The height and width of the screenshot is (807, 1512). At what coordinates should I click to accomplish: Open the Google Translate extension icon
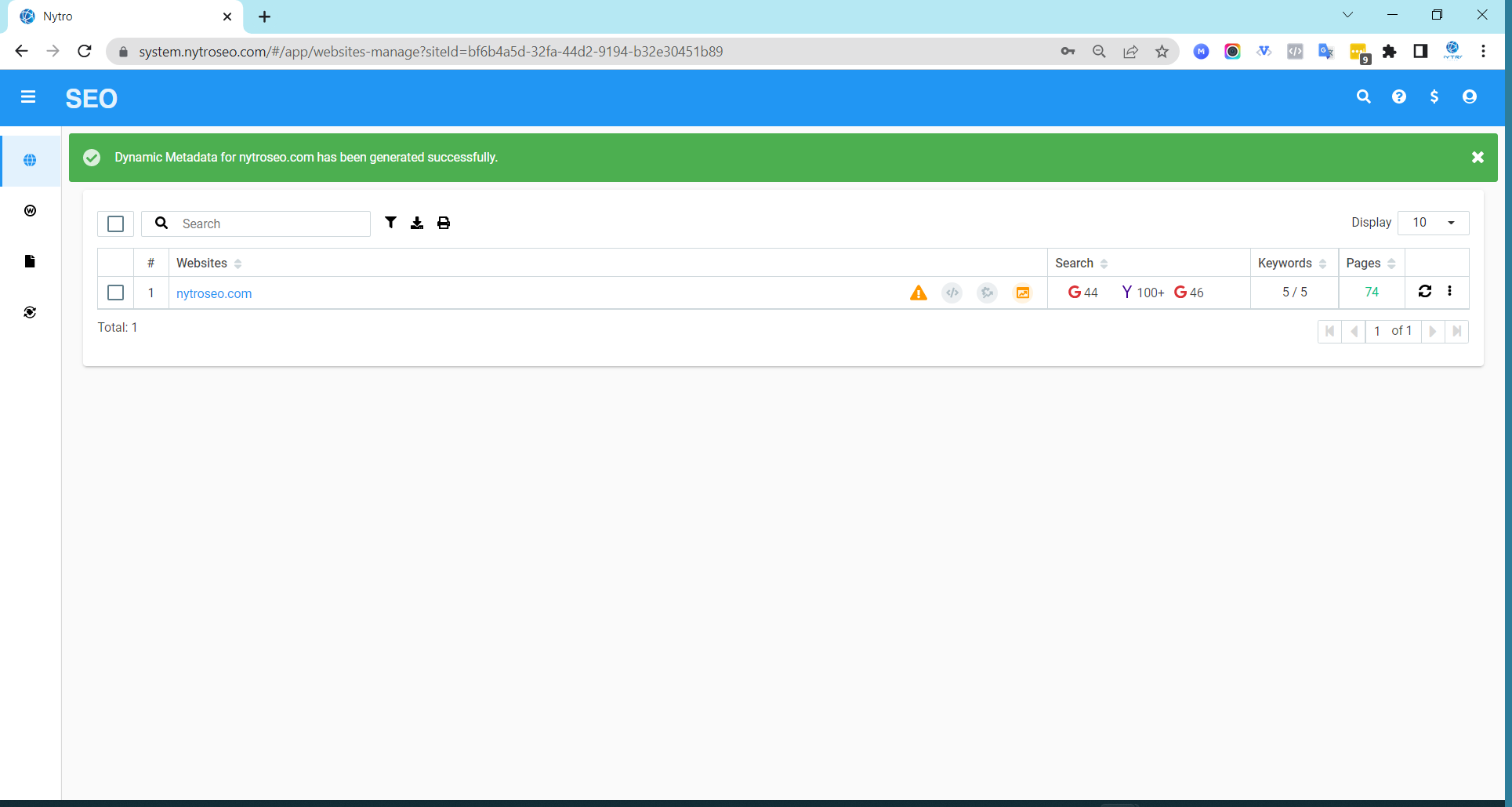[1326, 51]
